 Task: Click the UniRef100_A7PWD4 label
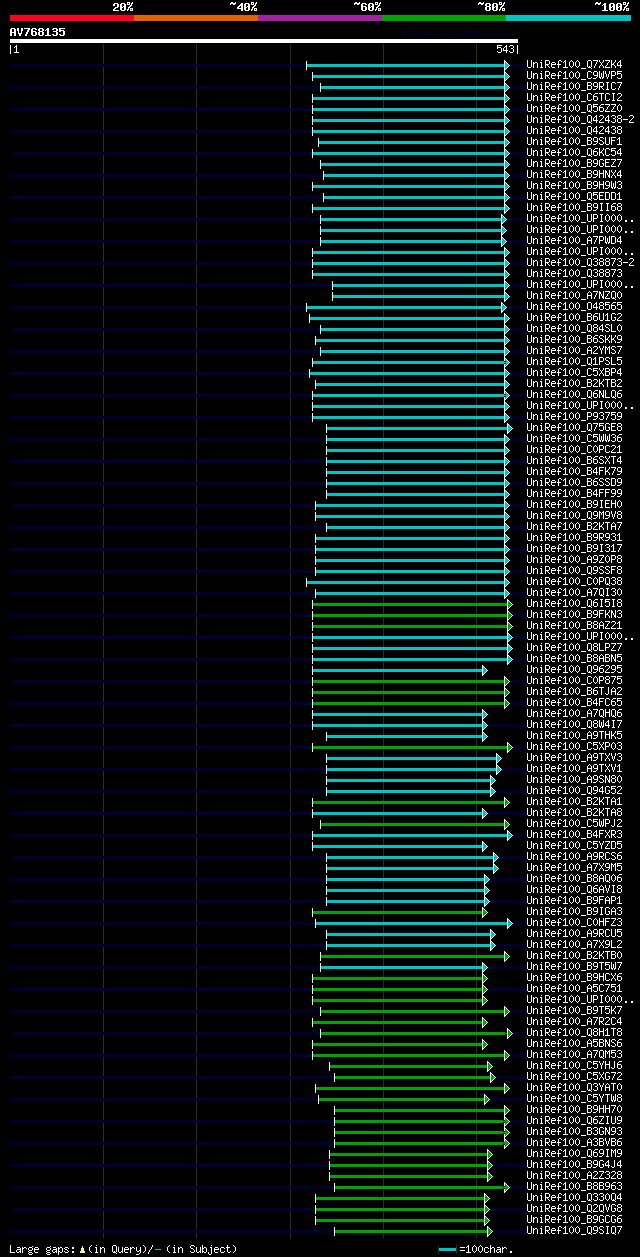pos(574,240)
